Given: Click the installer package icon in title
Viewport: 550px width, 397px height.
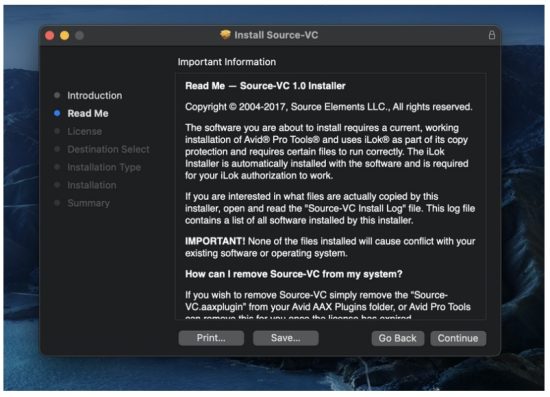Looking at the screenshot, I should pos(225,35).
